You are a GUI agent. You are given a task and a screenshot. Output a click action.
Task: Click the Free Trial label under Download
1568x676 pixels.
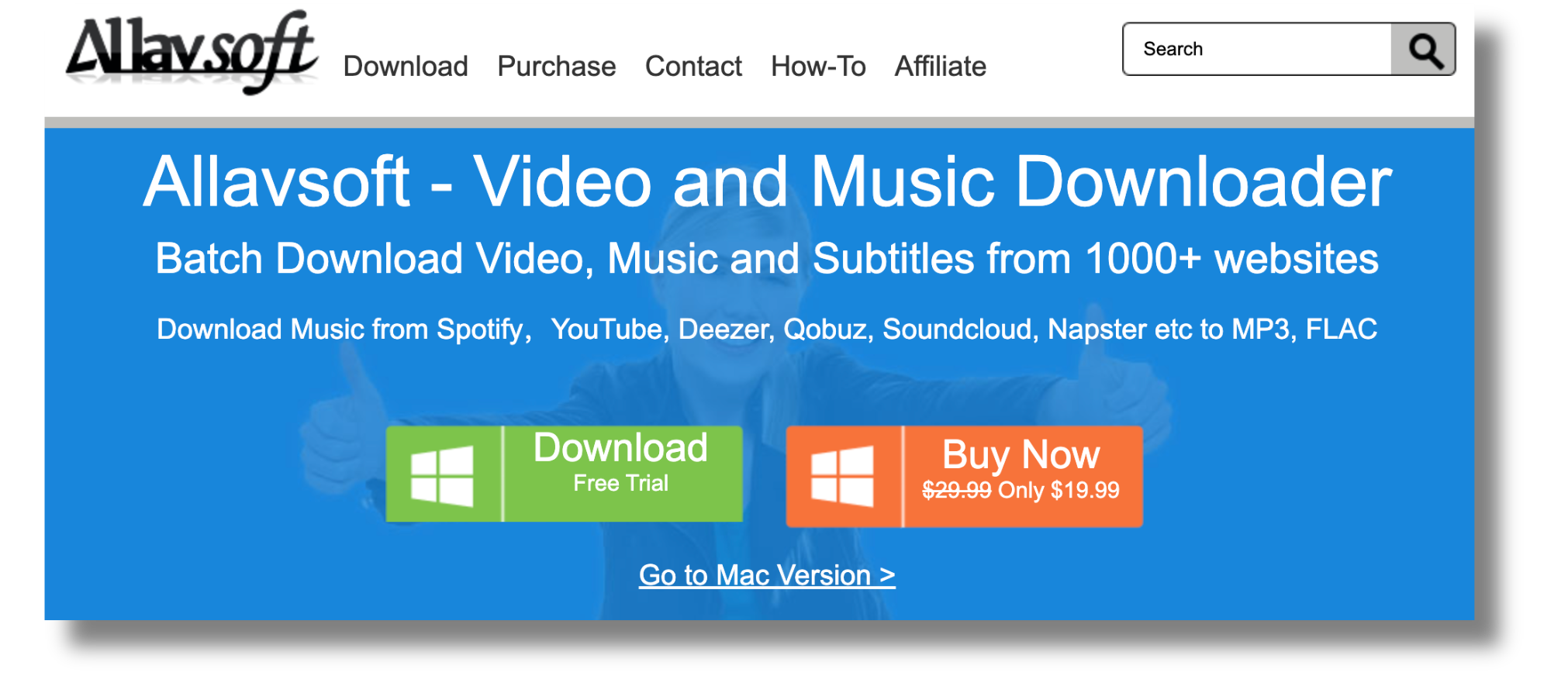pyautogui.click(x=620, y=483)
